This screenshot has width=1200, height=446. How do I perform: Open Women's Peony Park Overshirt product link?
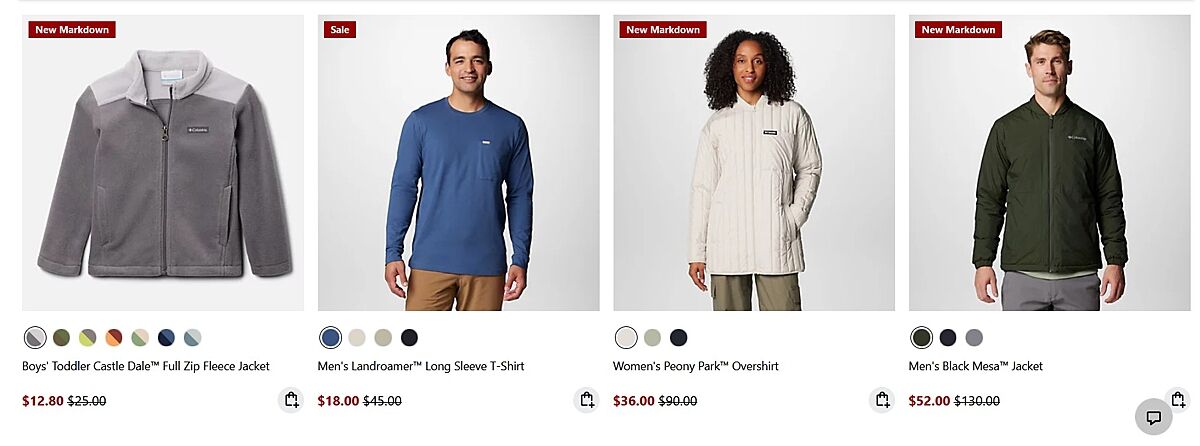pyautogui.click(x=696, y=366)
